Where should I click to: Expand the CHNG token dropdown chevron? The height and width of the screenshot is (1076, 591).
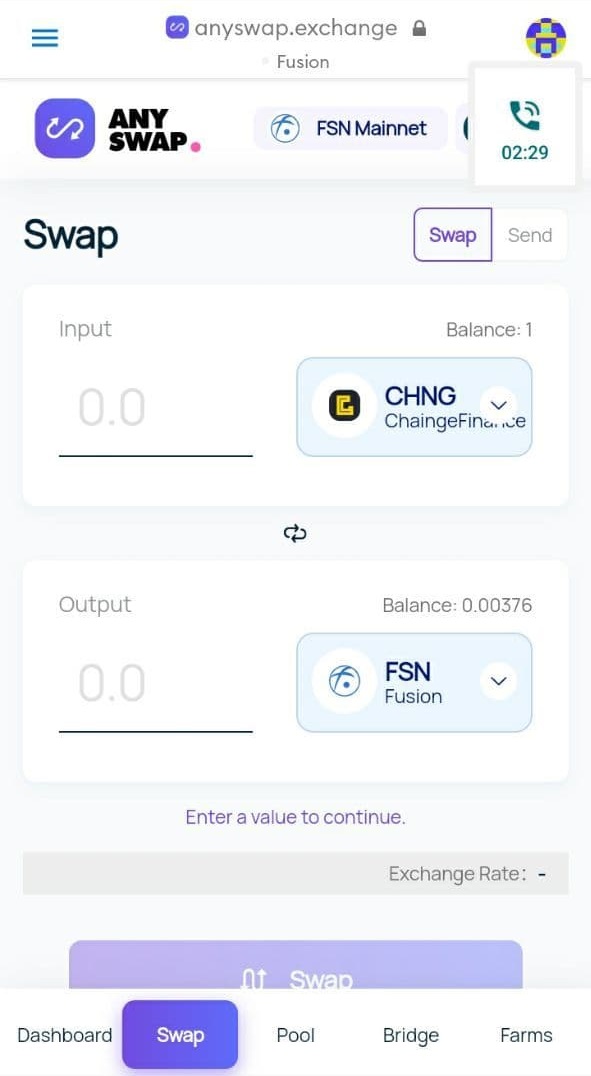click(x=498, y=406)
